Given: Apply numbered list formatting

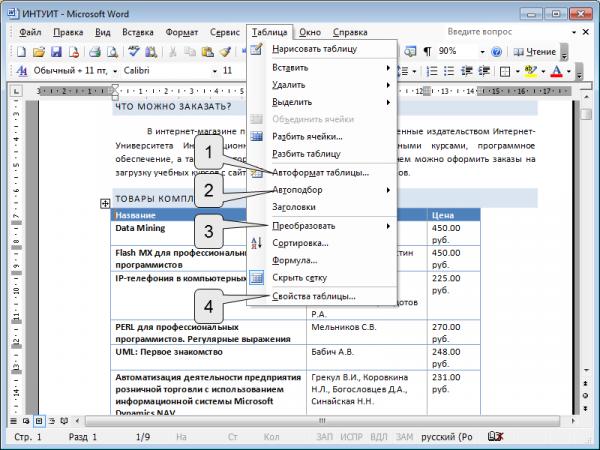Looking at the screenshot, I should click(432, 71).
